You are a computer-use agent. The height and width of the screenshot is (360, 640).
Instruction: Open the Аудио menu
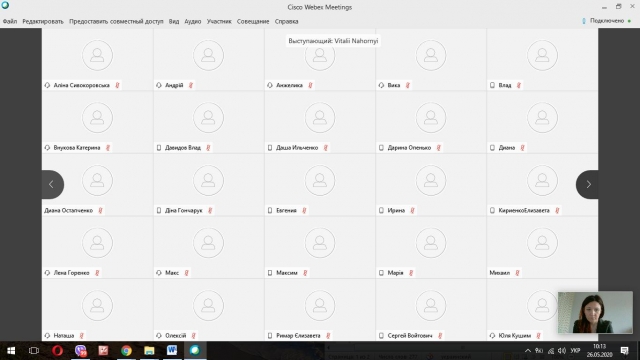pyautogui.click(x=193, y=21)
